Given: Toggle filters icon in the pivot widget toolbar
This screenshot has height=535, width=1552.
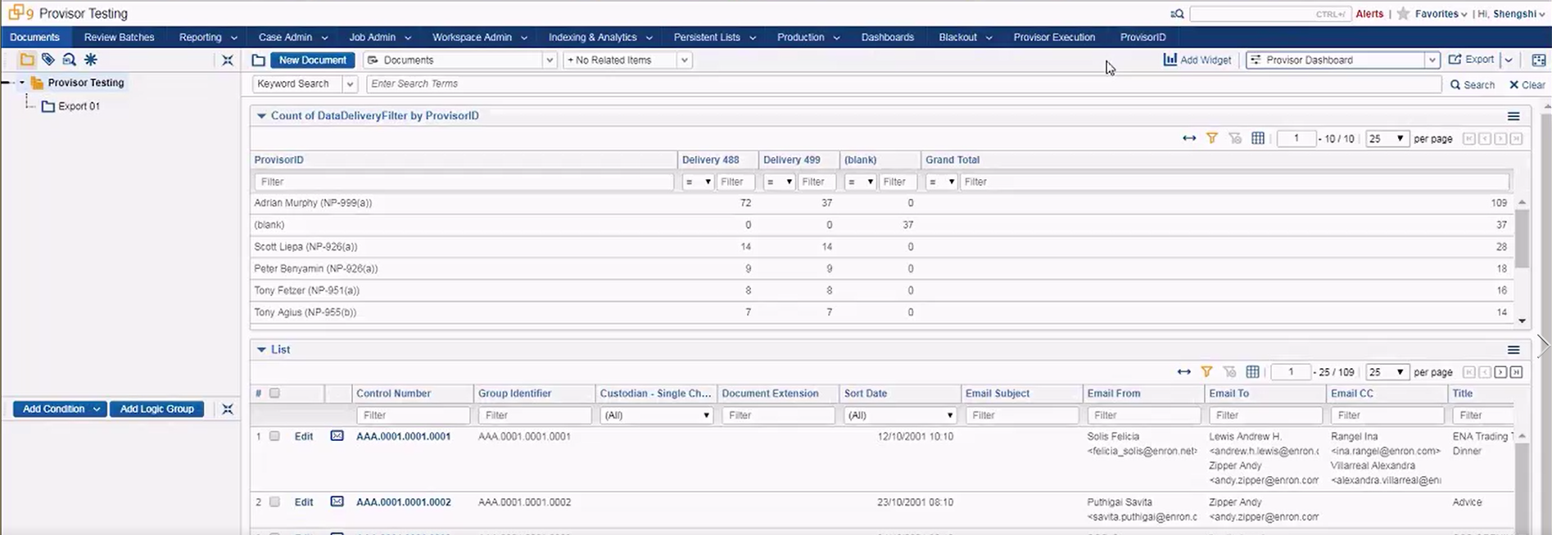Looking at the screenshot, I should tap(1212, 139).
